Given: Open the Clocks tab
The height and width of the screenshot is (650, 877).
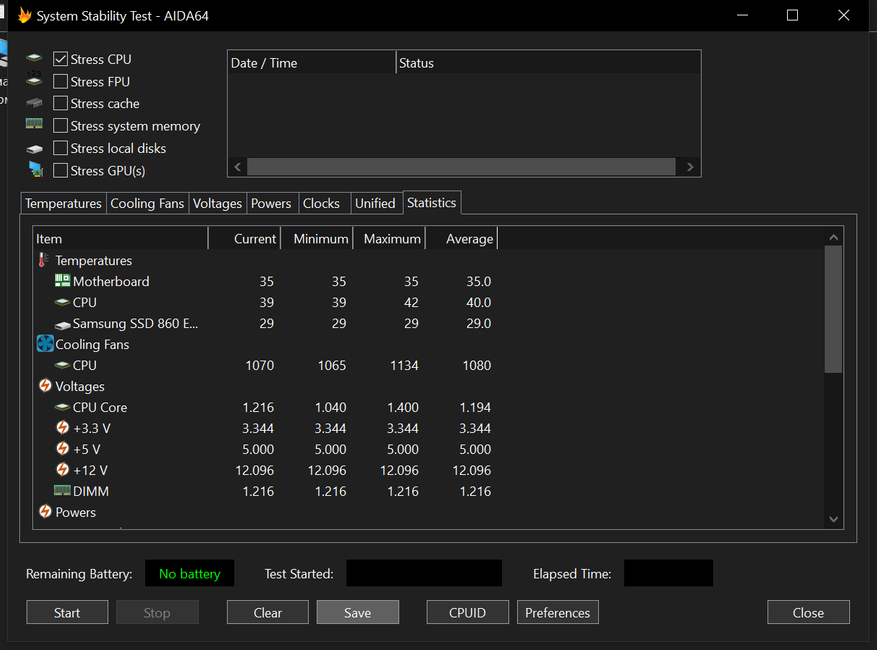Looking at the screenshot, I should 321,203.
